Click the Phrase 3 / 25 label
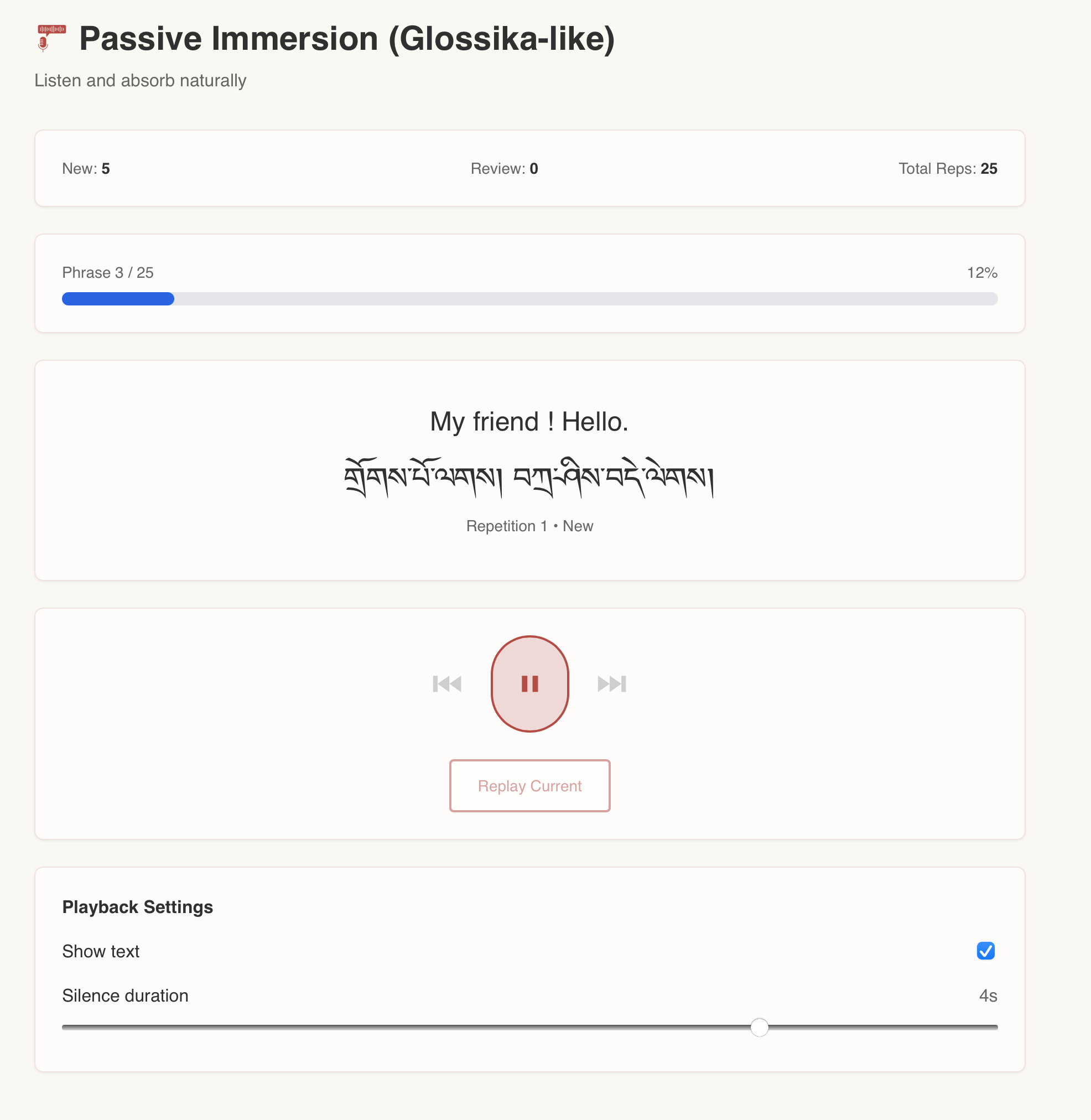Screen dimensions: 1091x1120 click(108, 272)
